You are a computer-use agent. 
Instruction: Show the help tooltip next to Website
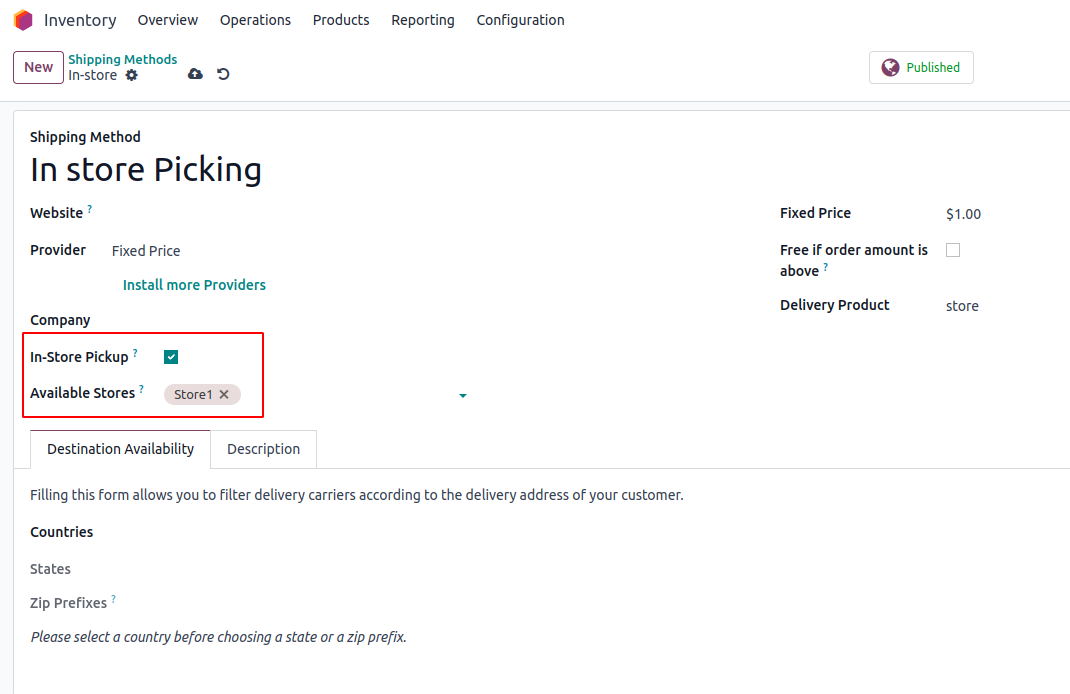89,209
